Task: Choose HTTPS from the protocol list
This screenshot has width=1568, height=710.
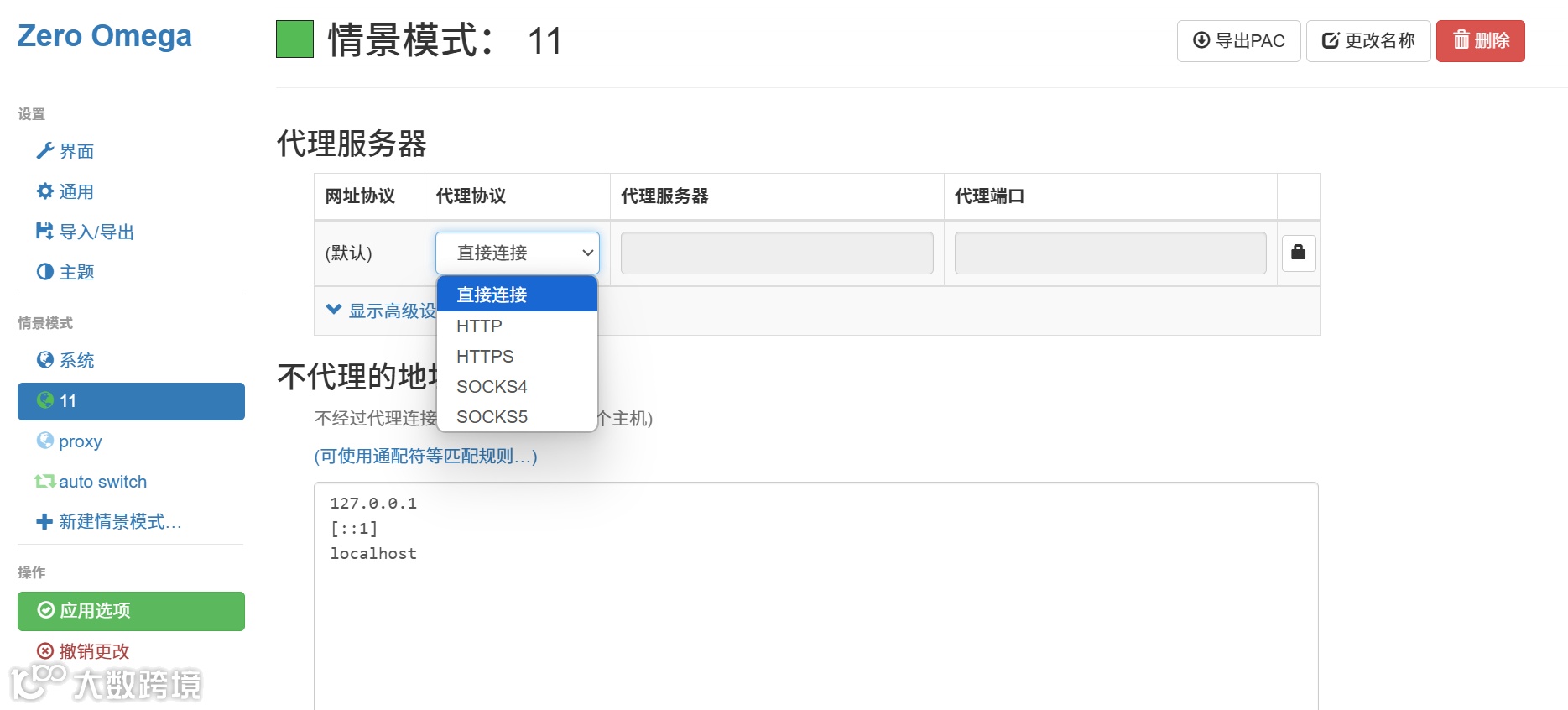Action: (517, 356)
